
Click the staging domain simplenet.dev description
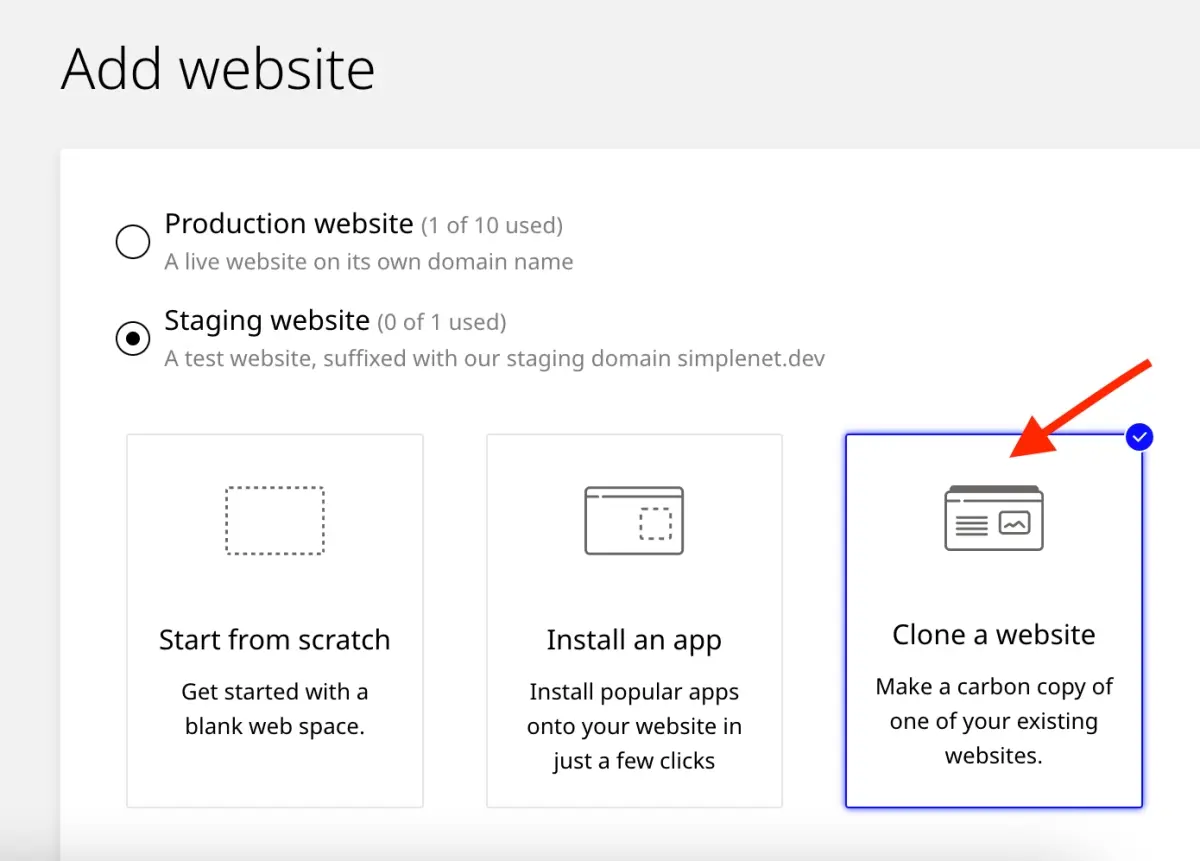[494, 358]
